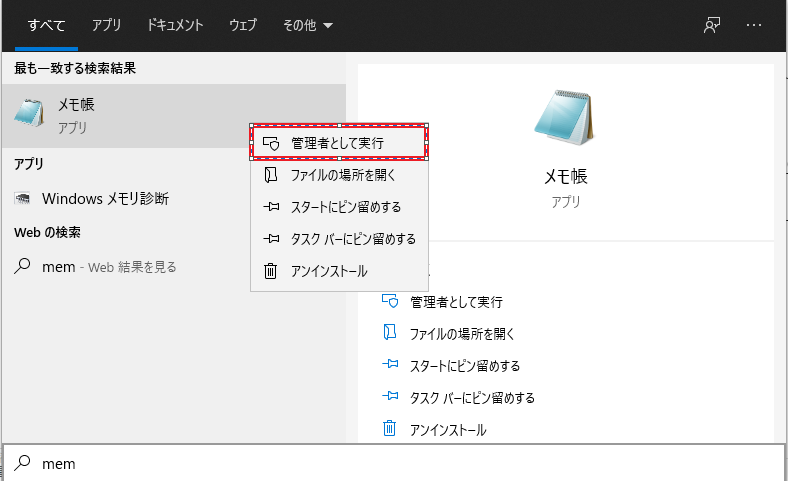The height and width of the screenshot is (481, 788).
Task: Click メモ帳 title in preview pane
Action: pos(565,176)
